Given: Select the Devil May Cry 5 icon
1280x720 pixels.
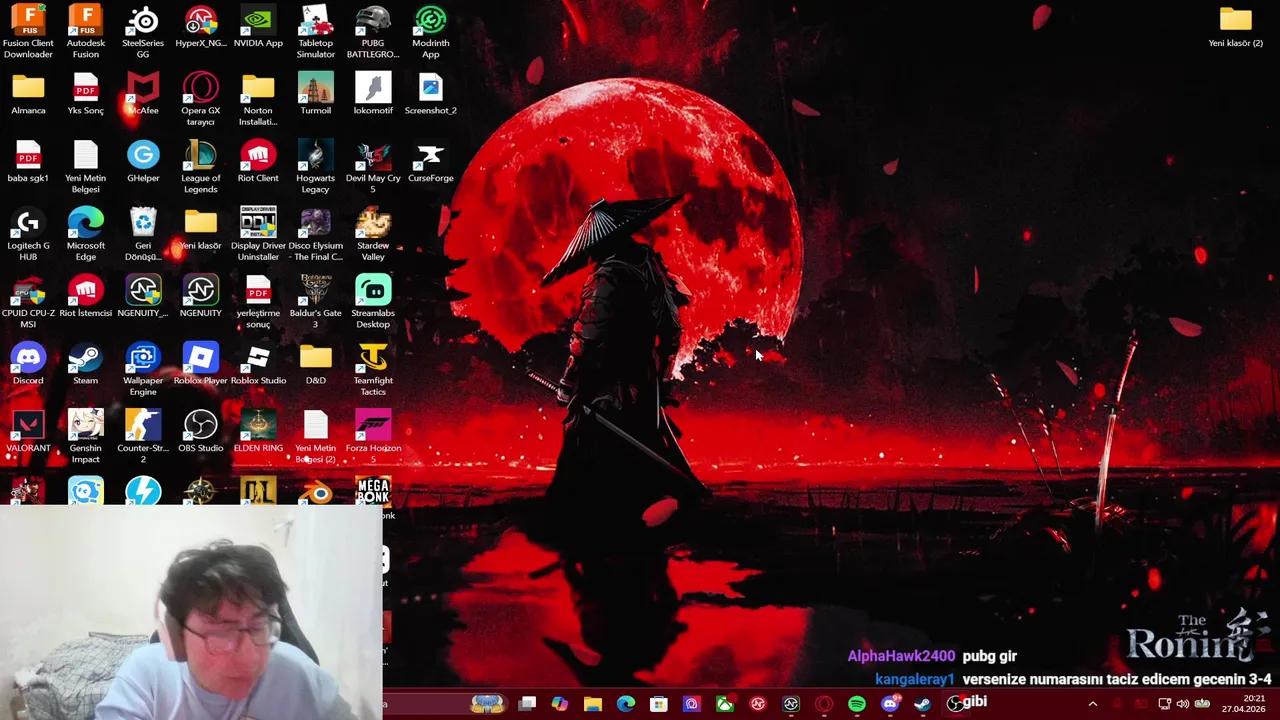Looking at the screenshot, I should (373, 167).
